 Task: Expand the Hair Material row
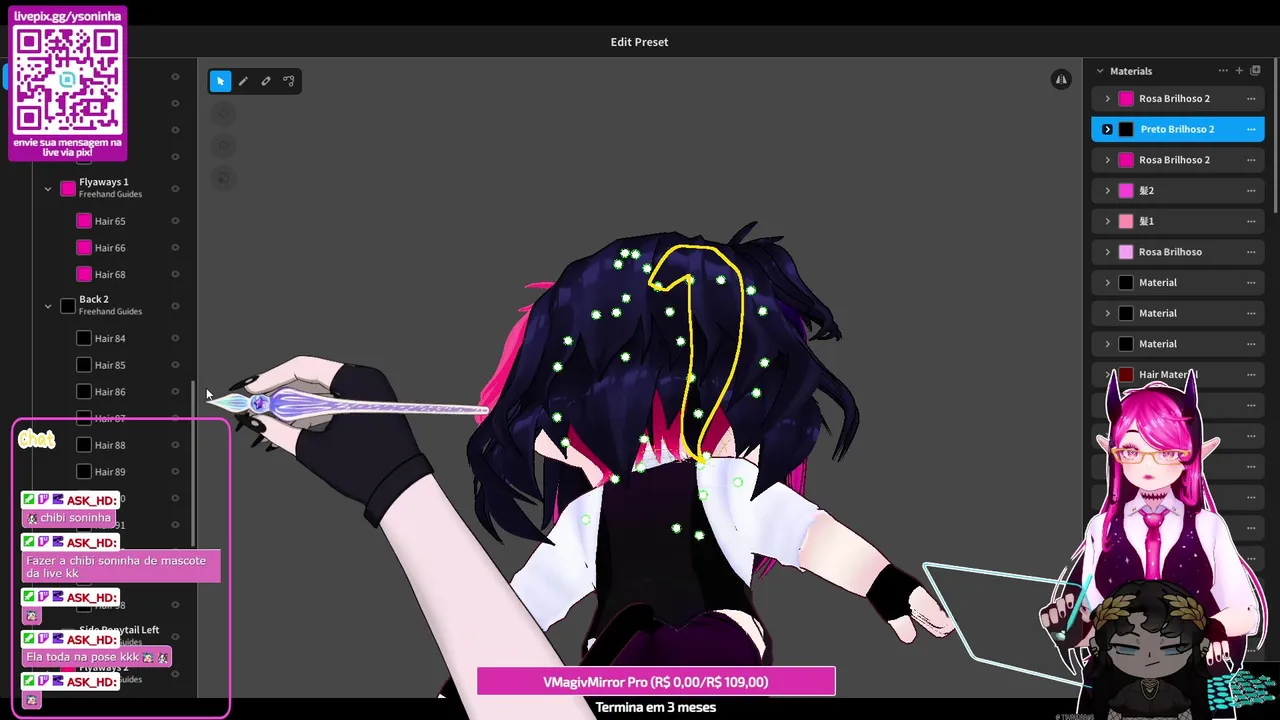(1107, 374)
